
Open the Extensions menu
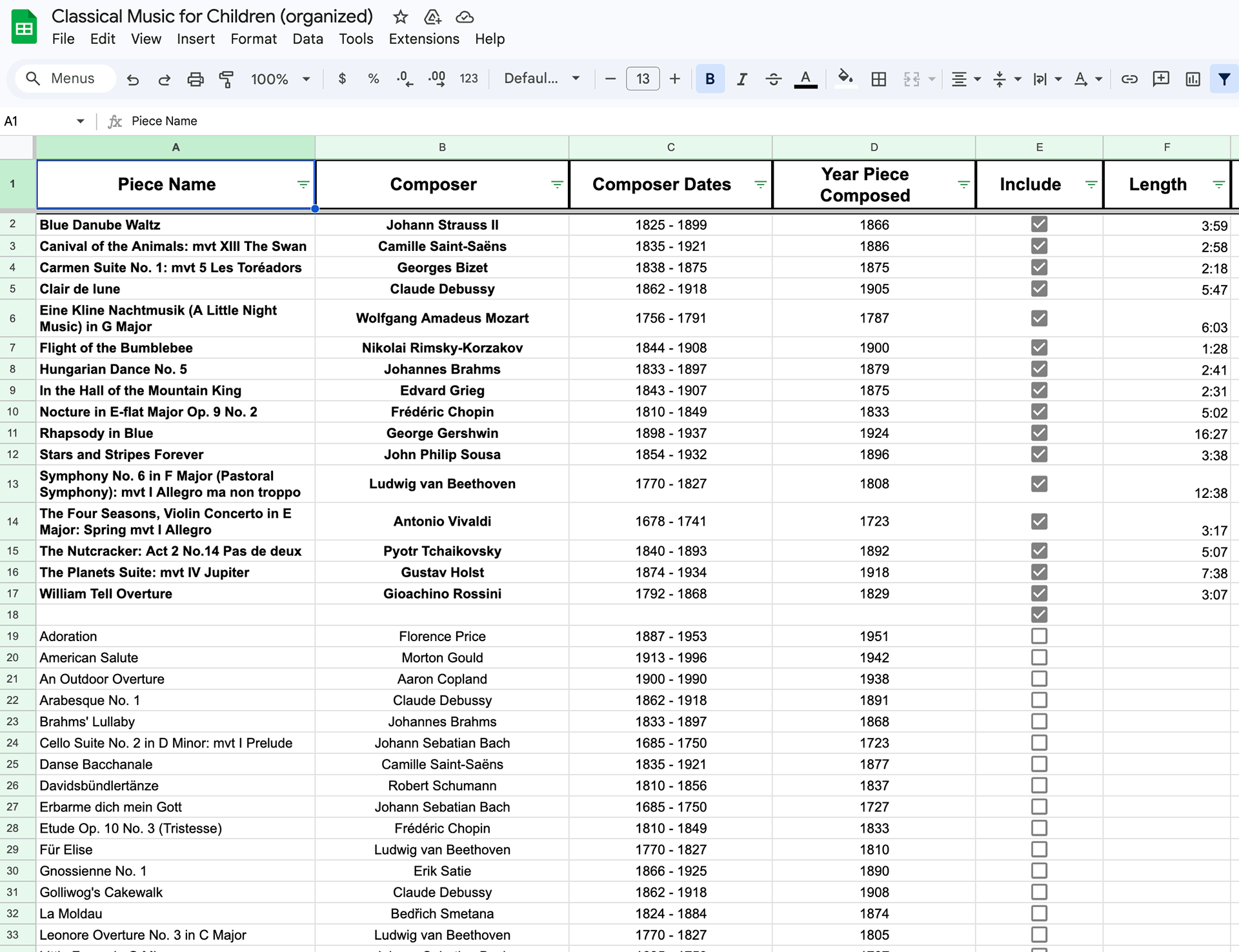pyautogui.click(x=423, y=39)
